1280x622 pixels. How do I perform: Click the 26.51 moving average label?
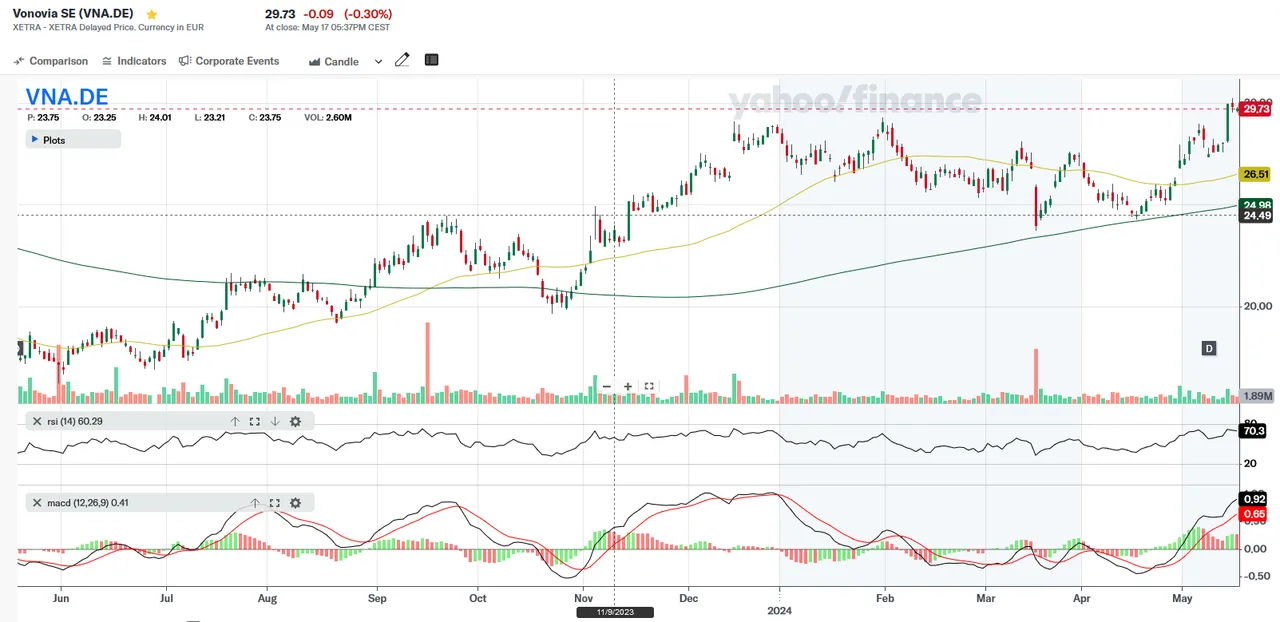[x=1255, y=174]
